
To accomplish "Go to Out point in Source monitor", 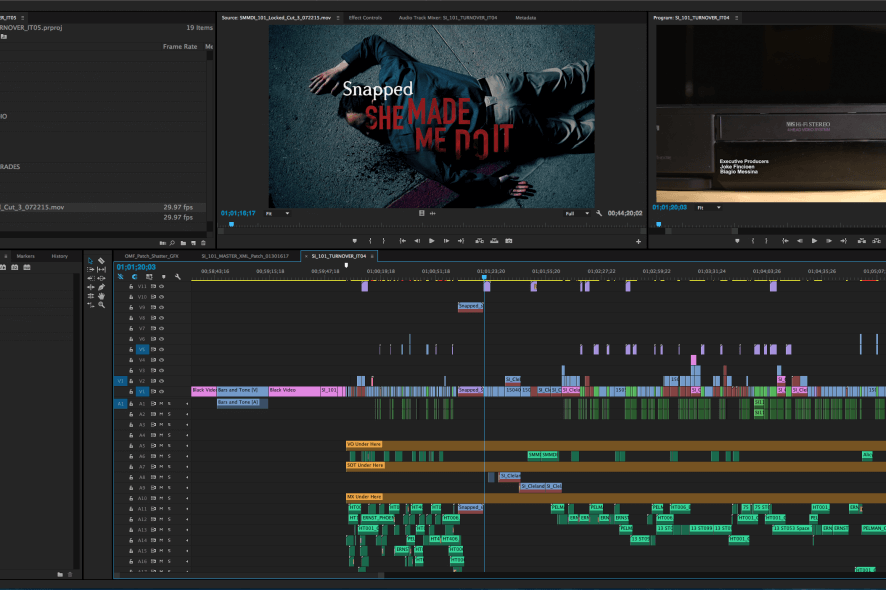I will (x=461, y=241).
